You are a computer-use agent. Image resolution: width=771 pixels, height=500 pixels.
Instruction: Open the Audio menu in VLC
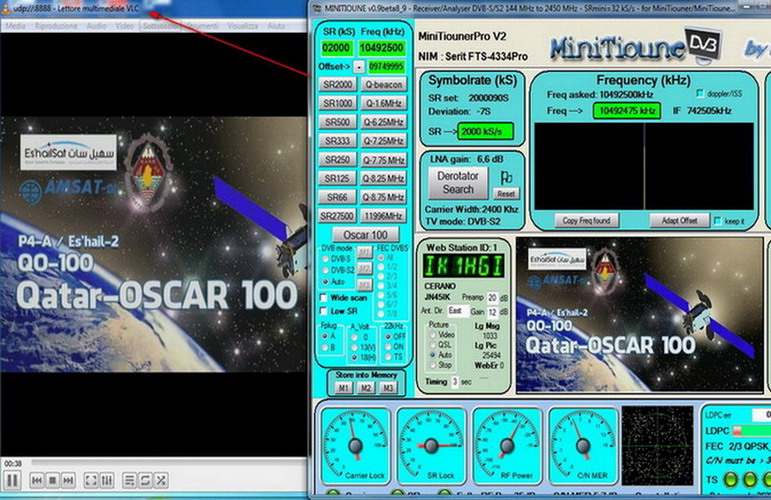tap(96, 26)
